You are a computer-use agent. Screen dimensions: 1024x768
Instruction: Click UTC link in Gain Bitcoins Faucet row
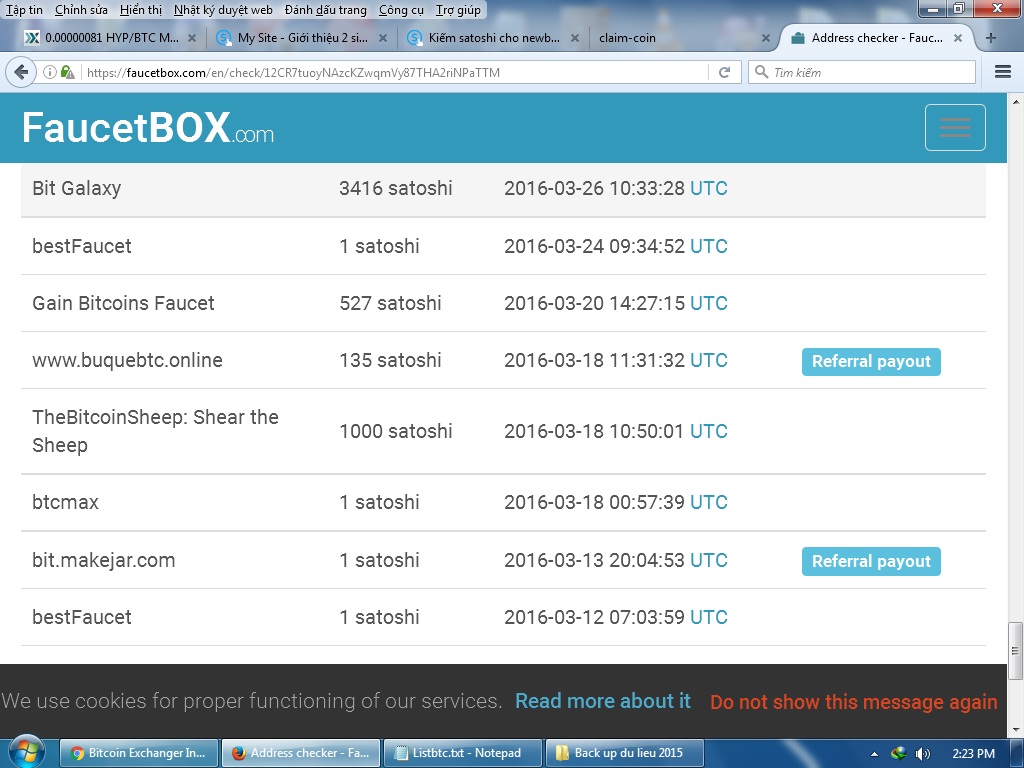click(709, 303)
